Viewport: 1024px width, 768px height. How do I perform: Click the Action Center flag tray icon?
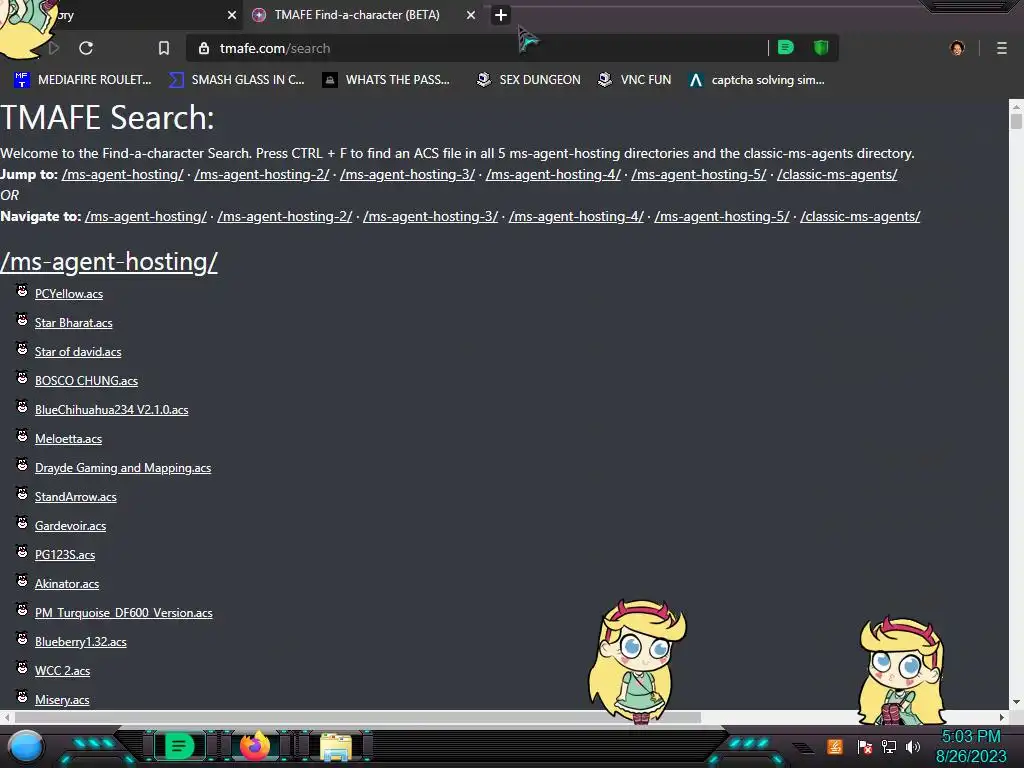864,746
